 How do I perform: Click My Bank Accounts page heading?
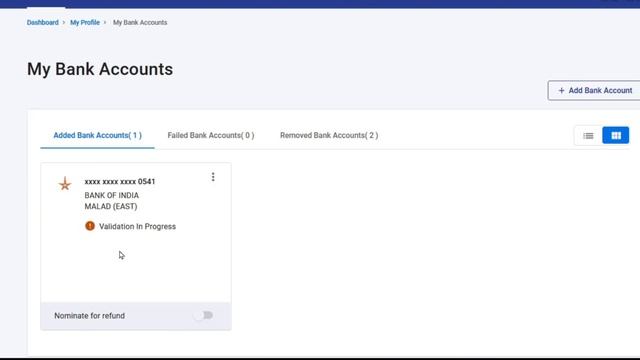click(x=100, y=69)
